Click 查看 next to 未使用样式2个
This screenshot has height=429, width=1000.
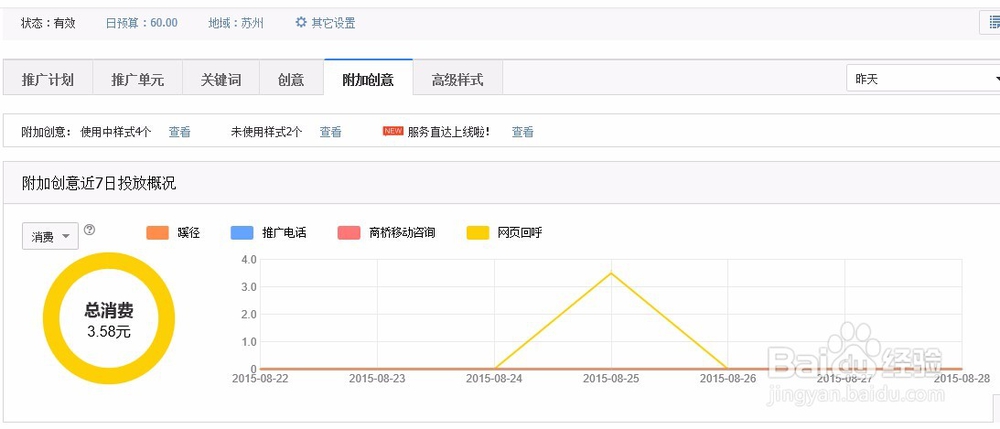point(330,132)
